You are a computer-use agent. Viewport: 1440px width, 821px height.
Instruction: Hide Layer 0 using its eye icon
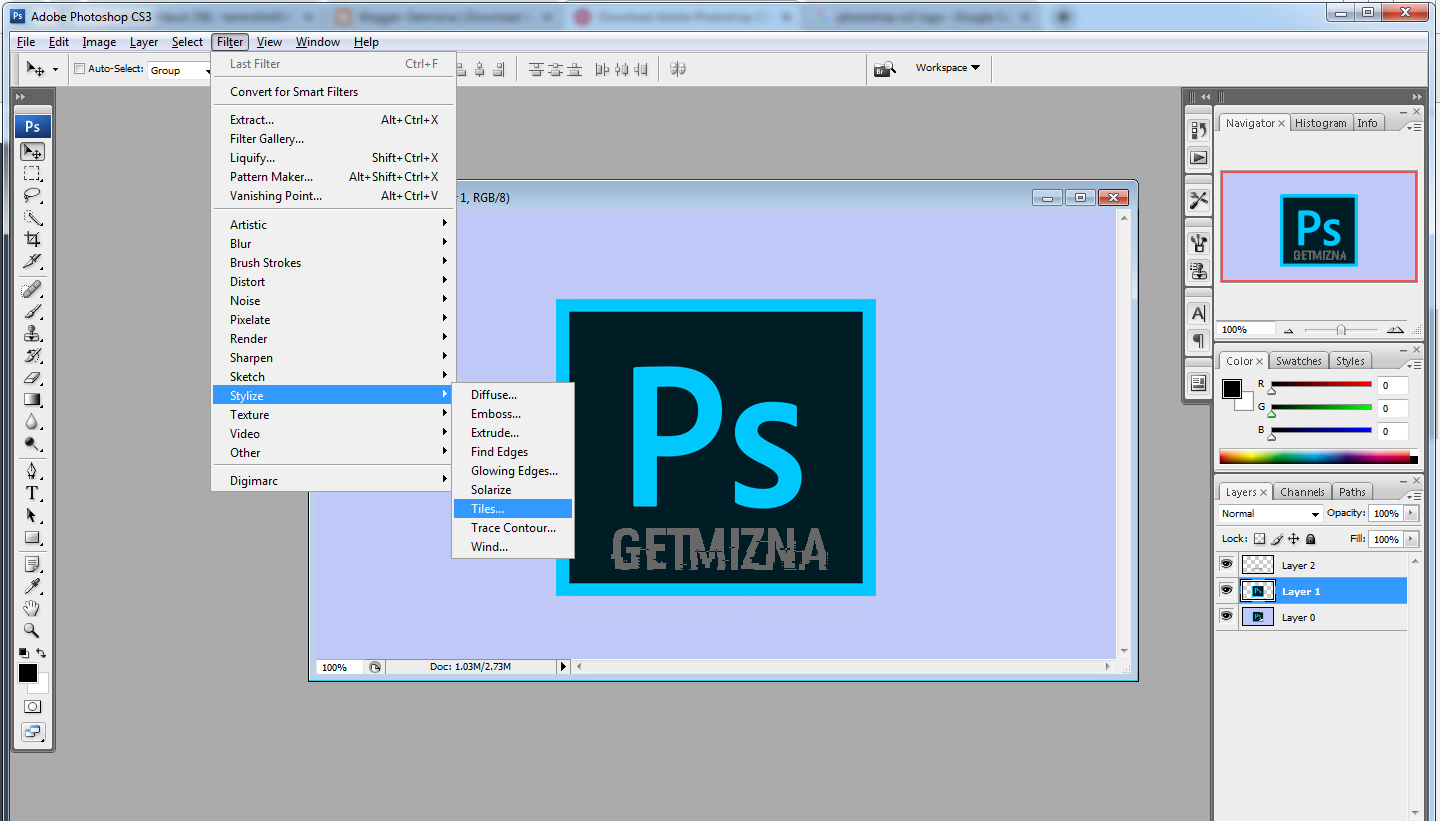pos(1226,617)
